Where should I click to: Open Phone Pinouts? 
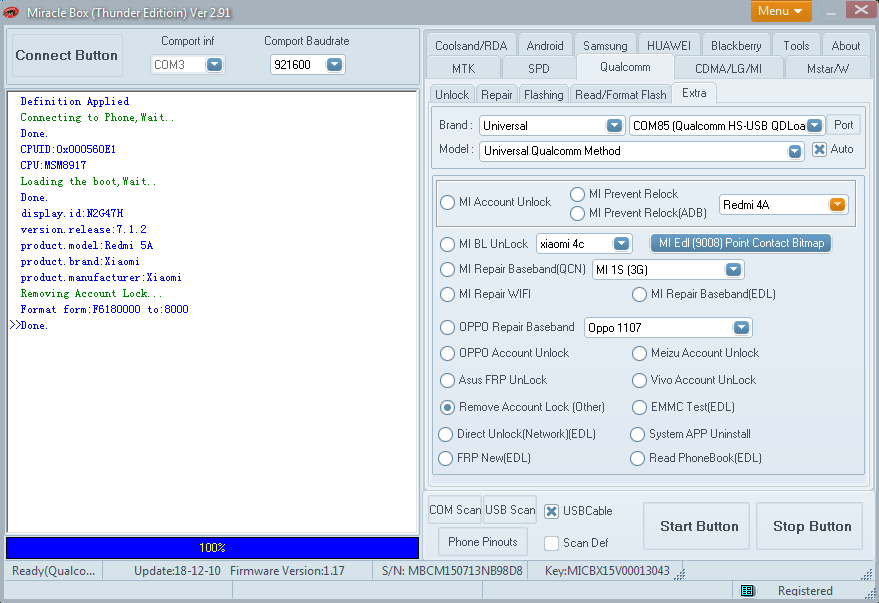pyautogui.click(x=483, y=542)
